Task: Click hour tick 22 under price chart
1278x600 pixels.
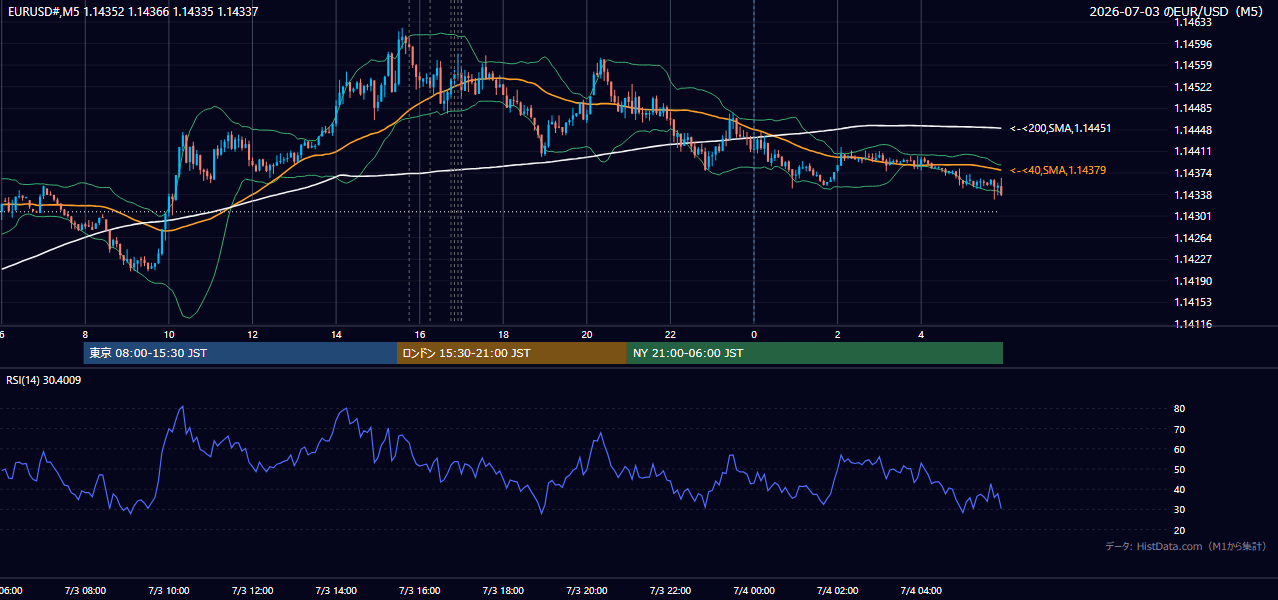Action: (x=670, y=334)
